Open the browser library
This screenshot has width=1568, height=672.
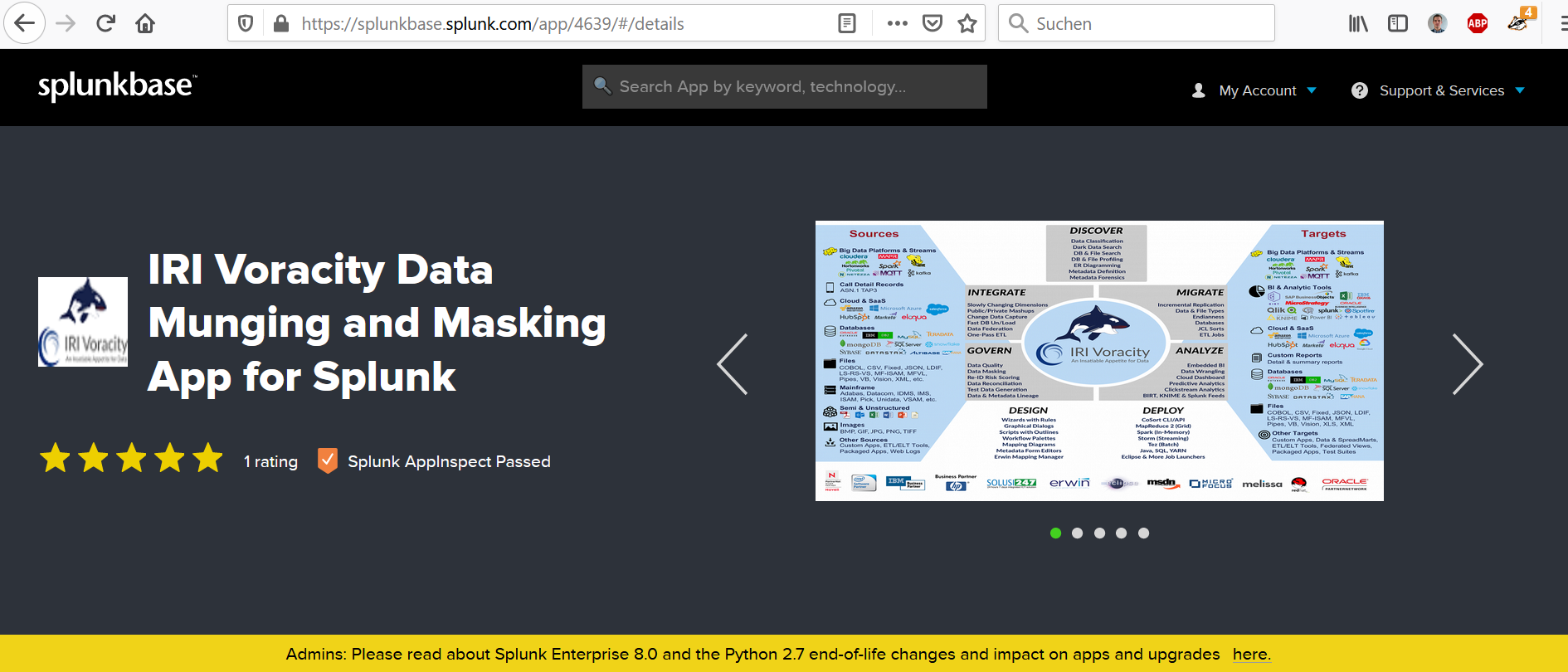click(1358, 23)
